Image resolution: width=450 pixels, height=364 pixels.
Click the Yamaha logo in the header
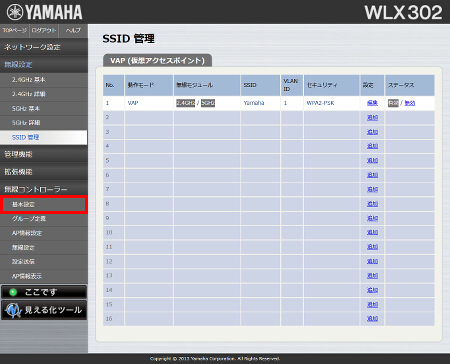coord(44,12)
